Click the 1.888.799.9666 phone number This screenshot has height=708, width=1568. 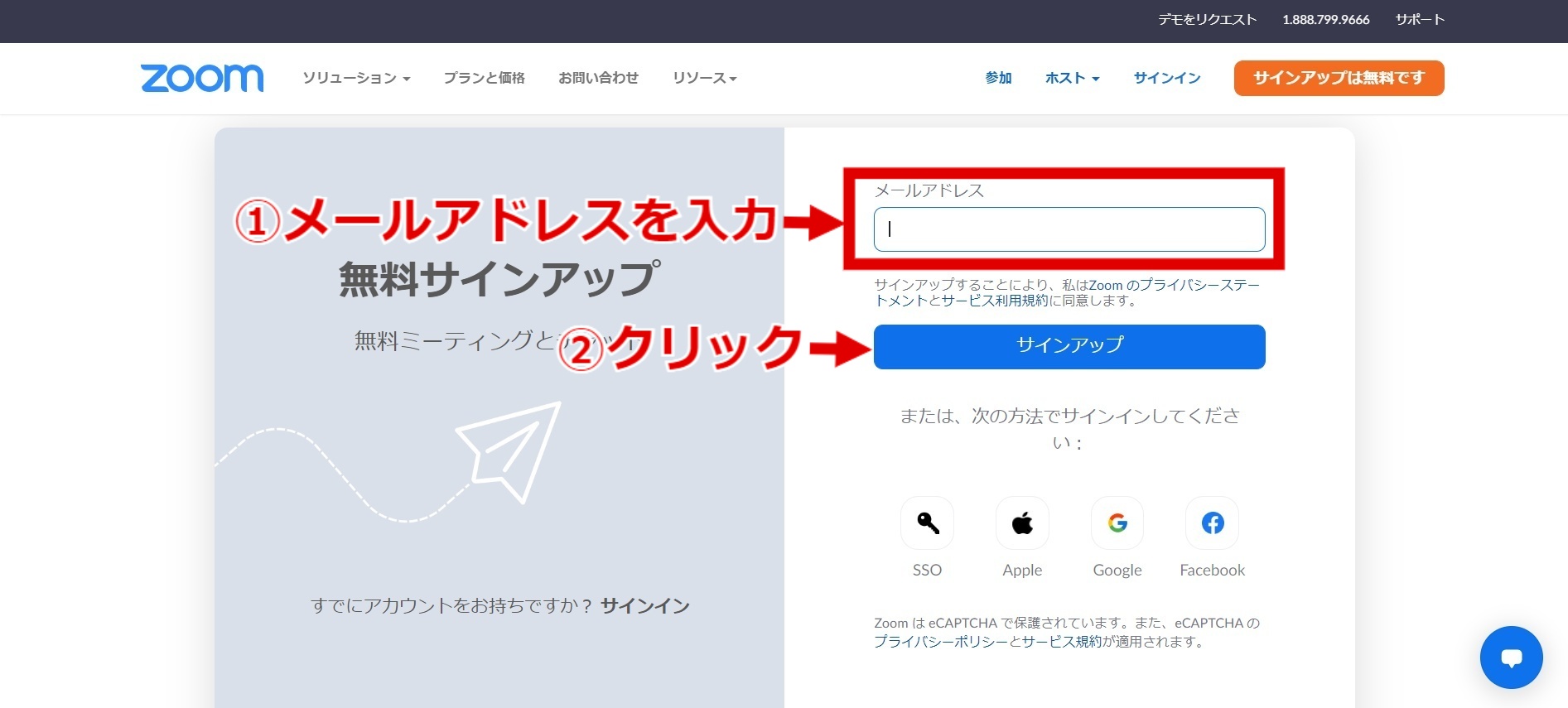coord(1326,20)
